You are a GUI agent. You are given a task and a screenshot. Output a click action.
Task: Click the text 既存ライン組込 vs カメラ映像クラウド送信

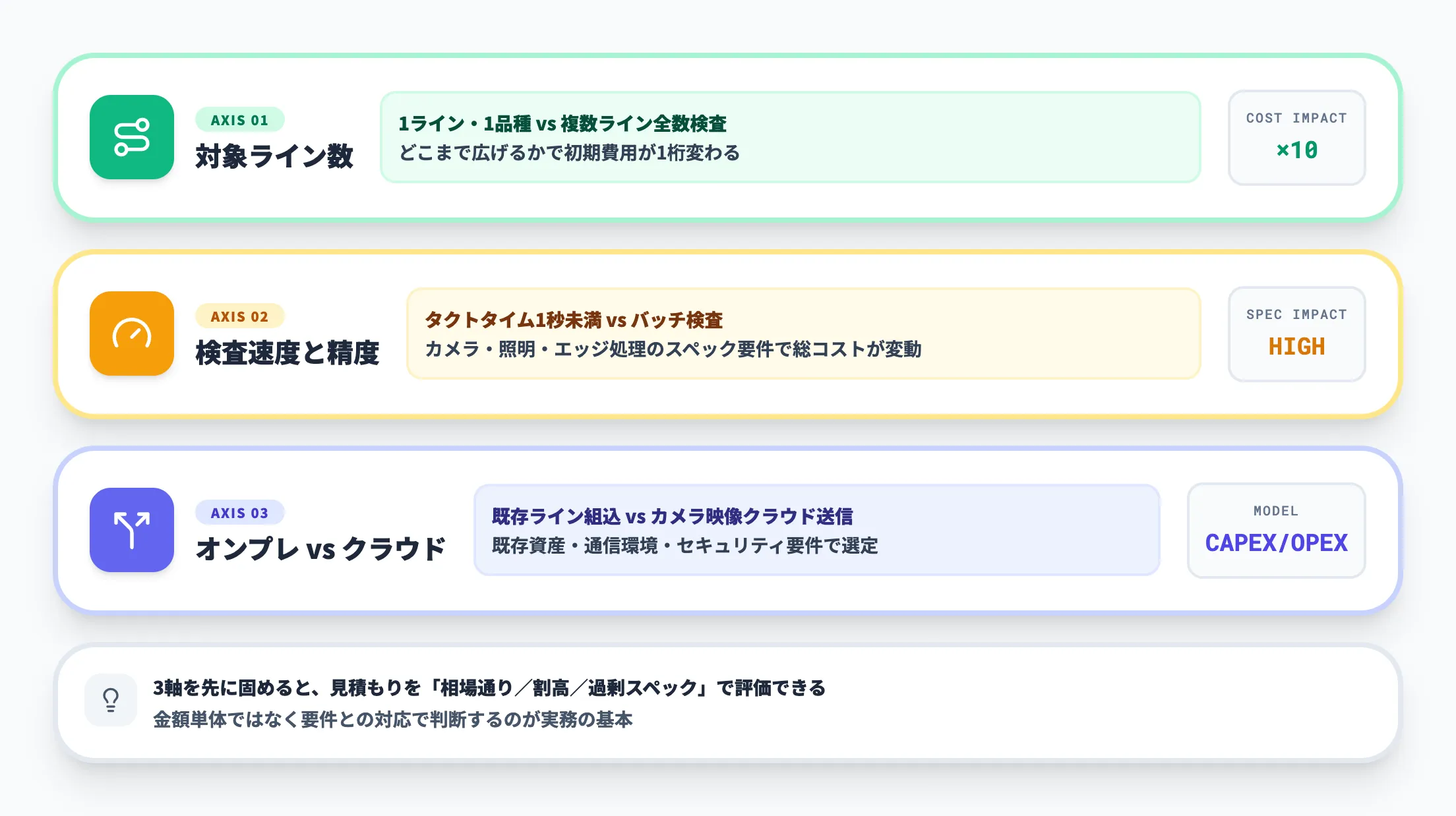point(673,516)
